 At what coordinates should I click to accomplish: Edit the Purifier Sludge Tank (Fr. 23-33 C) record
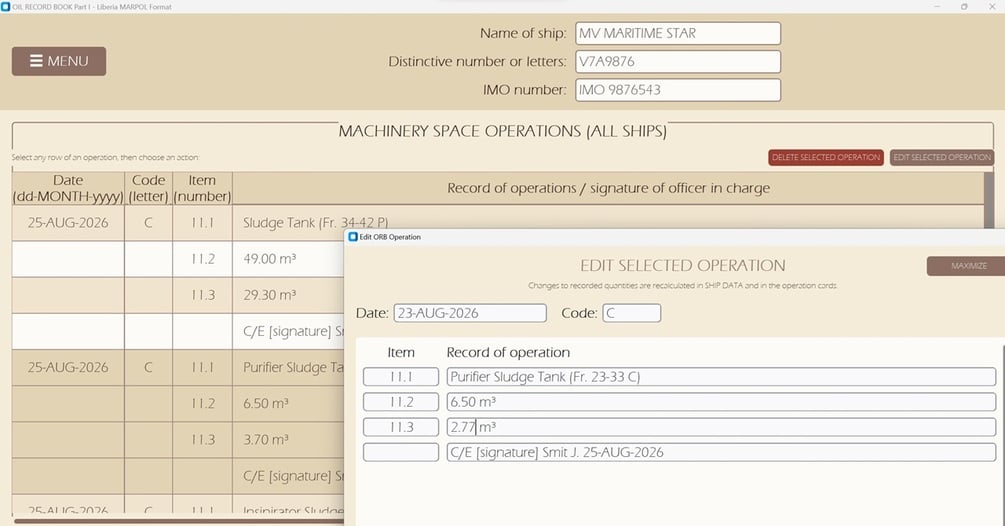tap(721, 377)
